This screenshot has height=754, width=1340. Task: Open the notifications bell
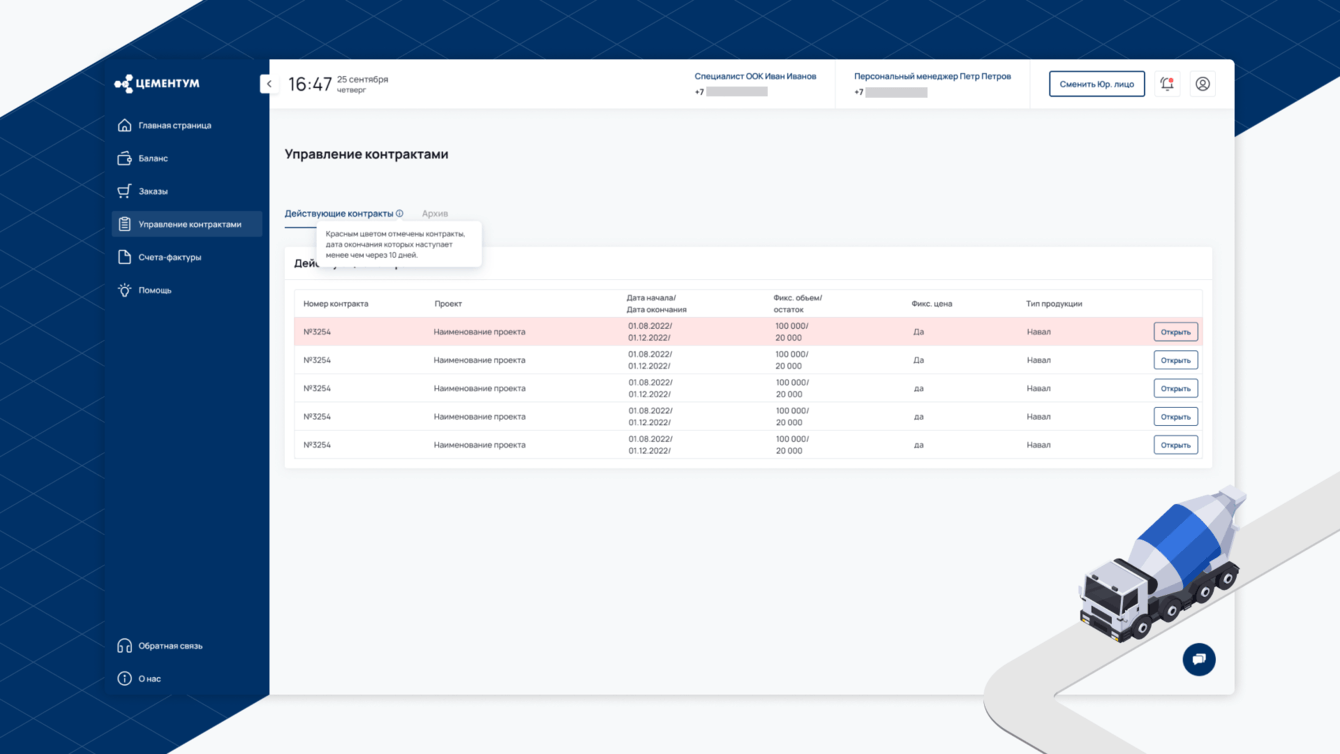[x=1167, y=84]
